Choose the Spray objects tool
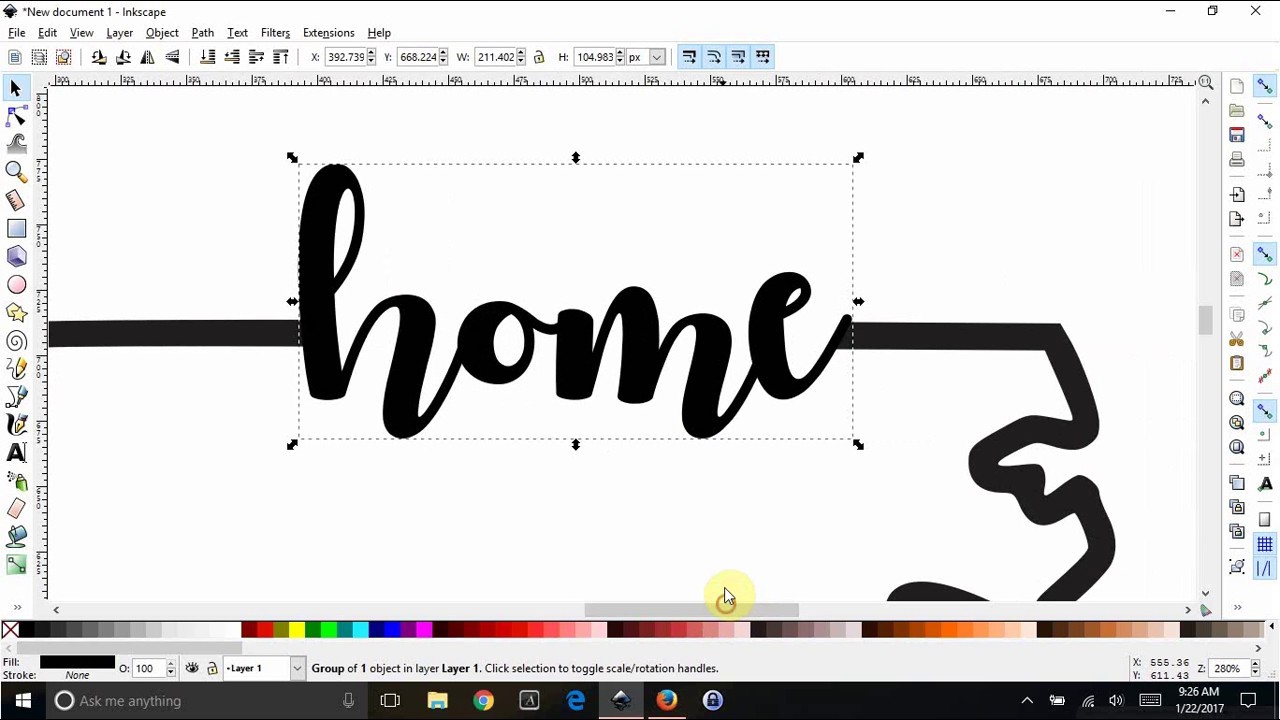This screenshot has height=720, width=1280. point(15,481)
